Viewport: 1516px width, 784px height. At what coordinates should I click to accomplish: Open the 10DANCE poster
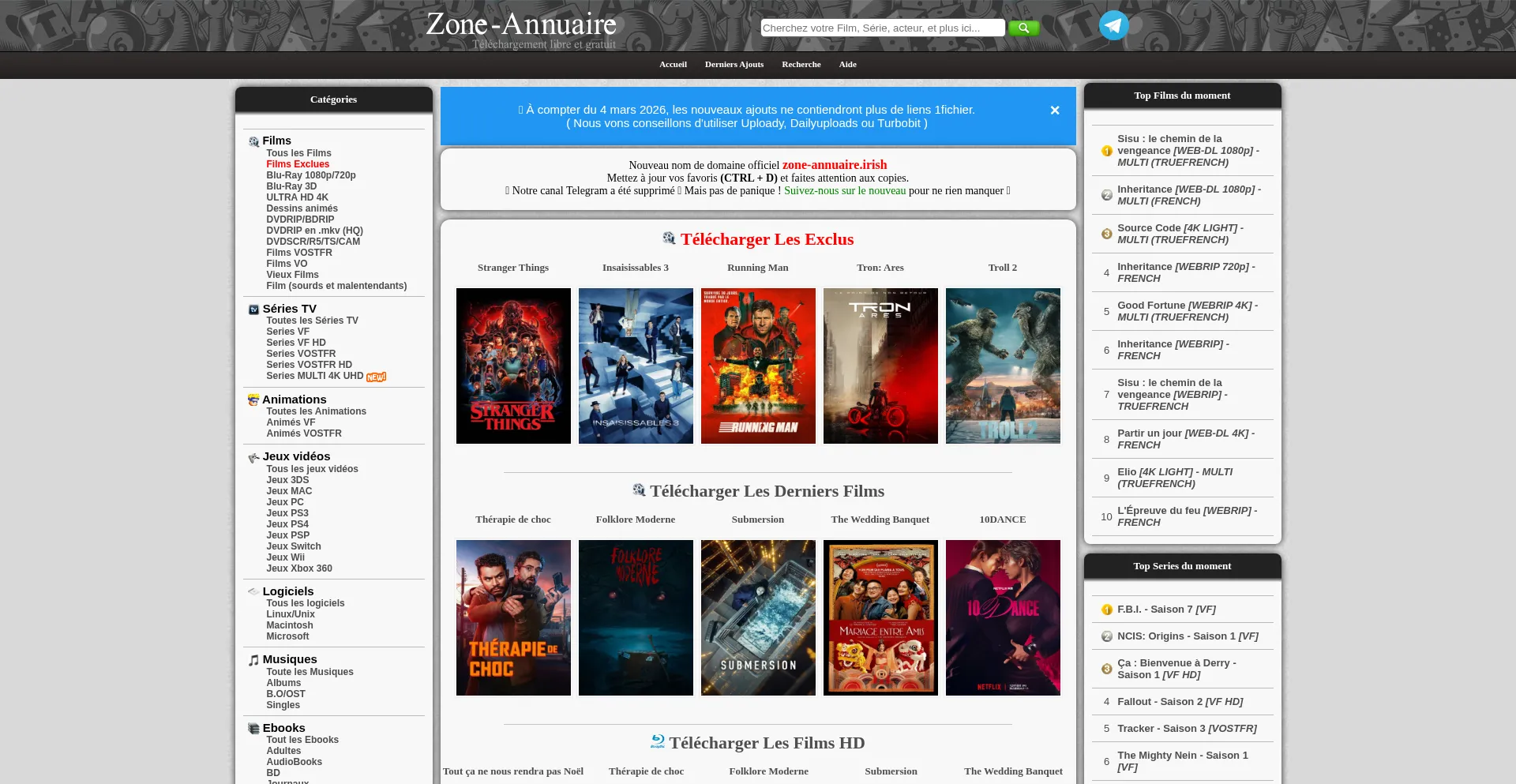pyautogui.click(x=1003, y=617)
